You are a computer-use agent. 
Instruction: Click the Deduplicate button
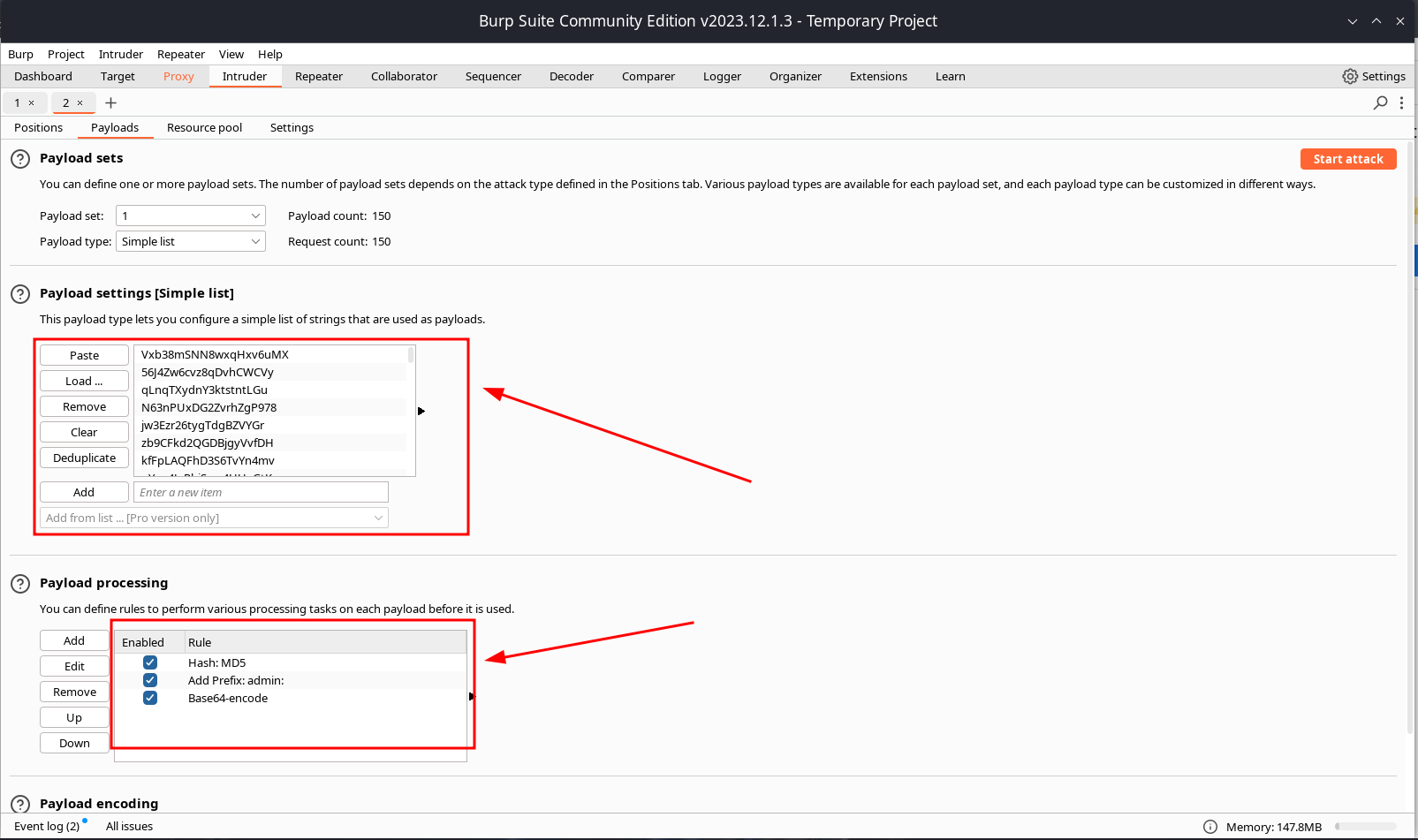click(84, 458)
